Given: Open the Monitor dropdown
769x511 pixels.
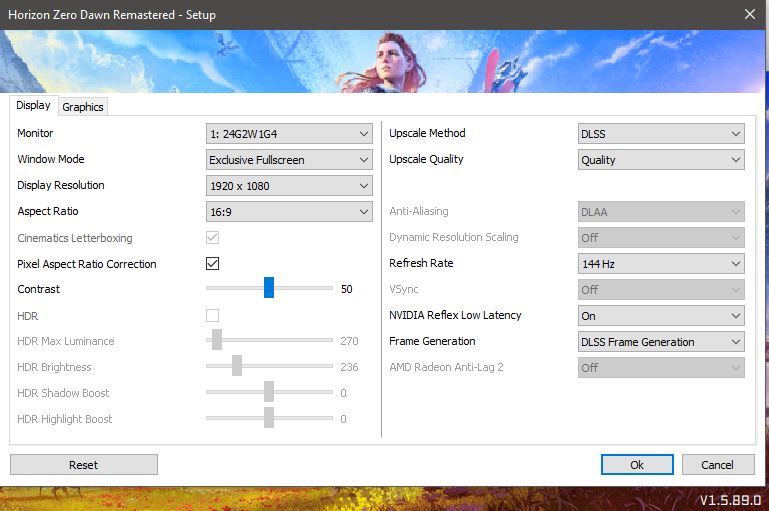Looking at the screenshot, I should click(289, 133).
